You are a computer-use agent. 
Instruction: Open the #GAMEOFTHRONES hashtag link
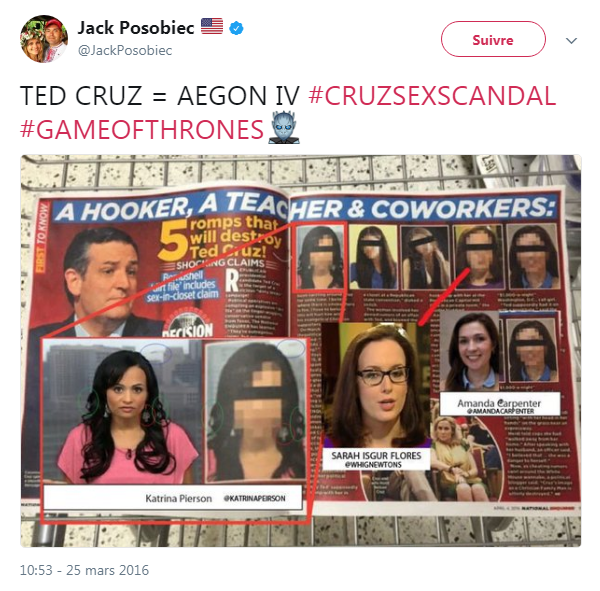coord(142,129)
